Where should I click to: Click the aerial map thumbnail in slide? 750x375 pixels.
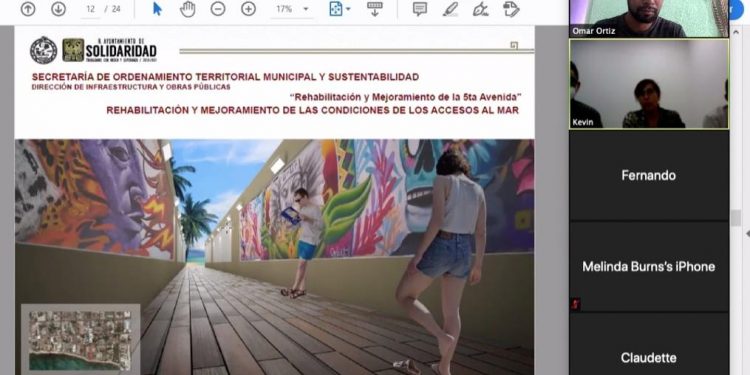pyautogui.click(x=80, y=340)
